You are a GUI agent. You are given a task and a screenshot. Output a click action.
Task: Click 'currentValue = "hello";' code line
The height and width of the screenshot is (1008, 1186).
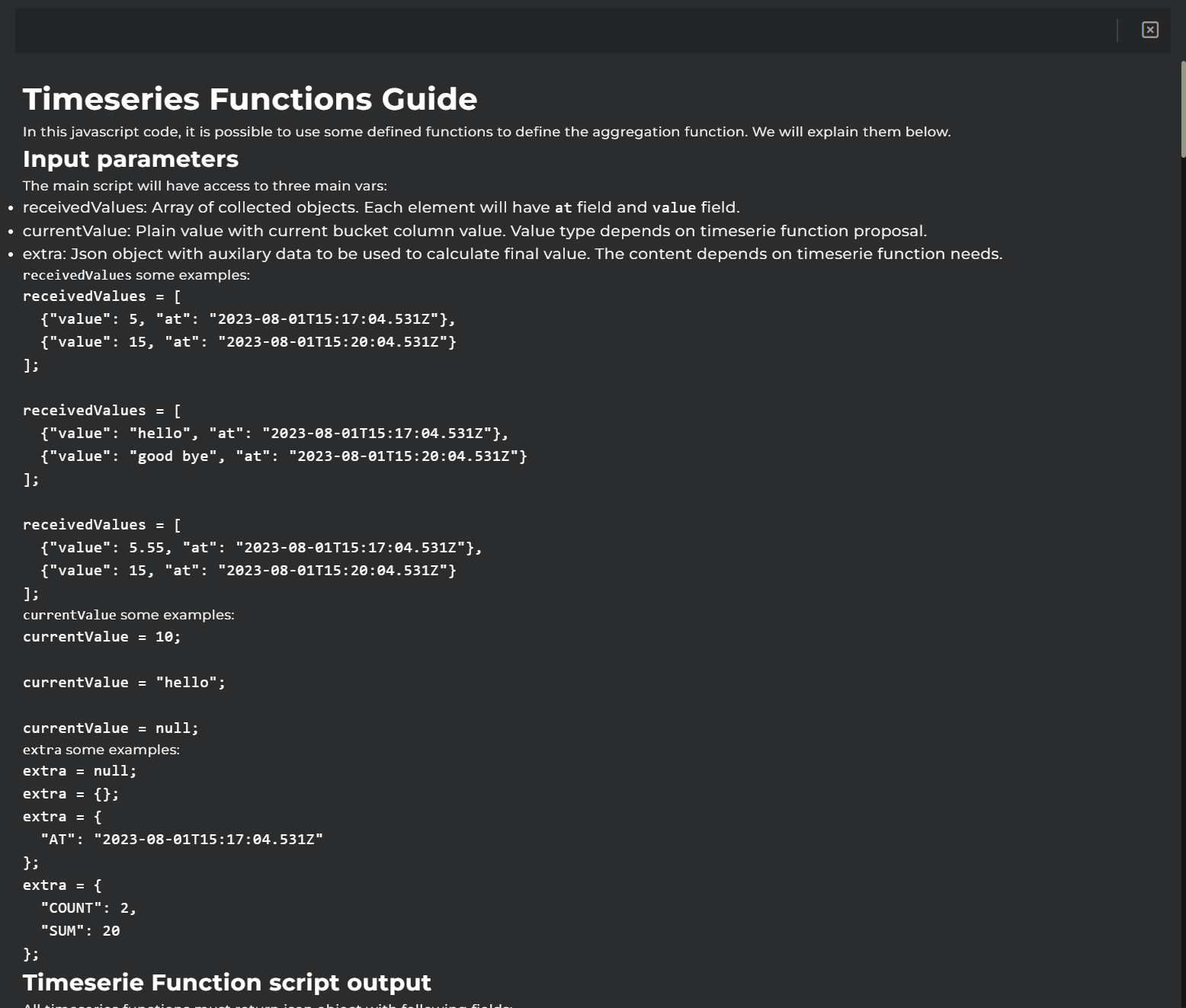pos(124,683)
